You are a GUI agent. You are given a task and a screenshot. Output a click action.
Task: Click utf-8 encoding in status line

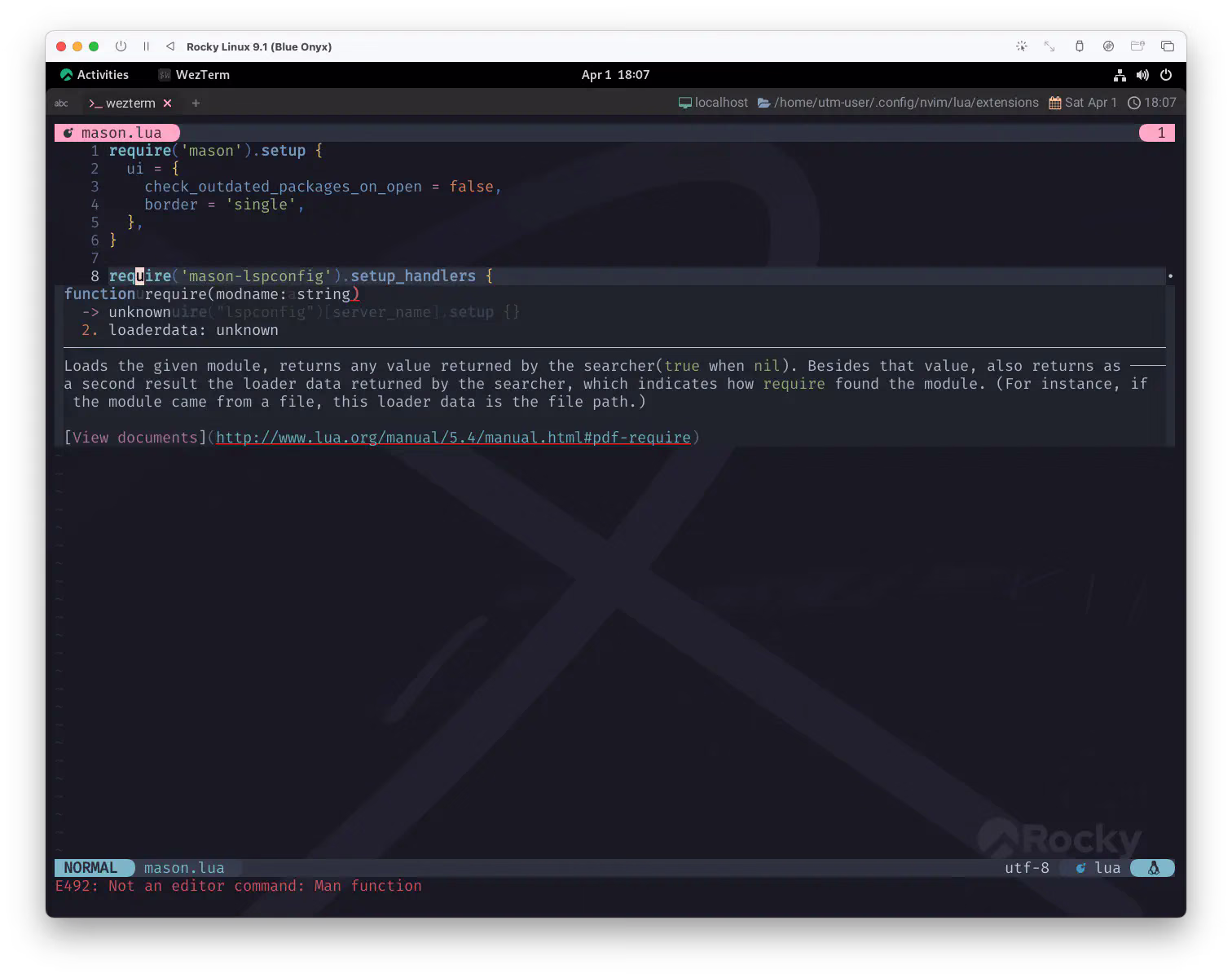[1027, 868]
